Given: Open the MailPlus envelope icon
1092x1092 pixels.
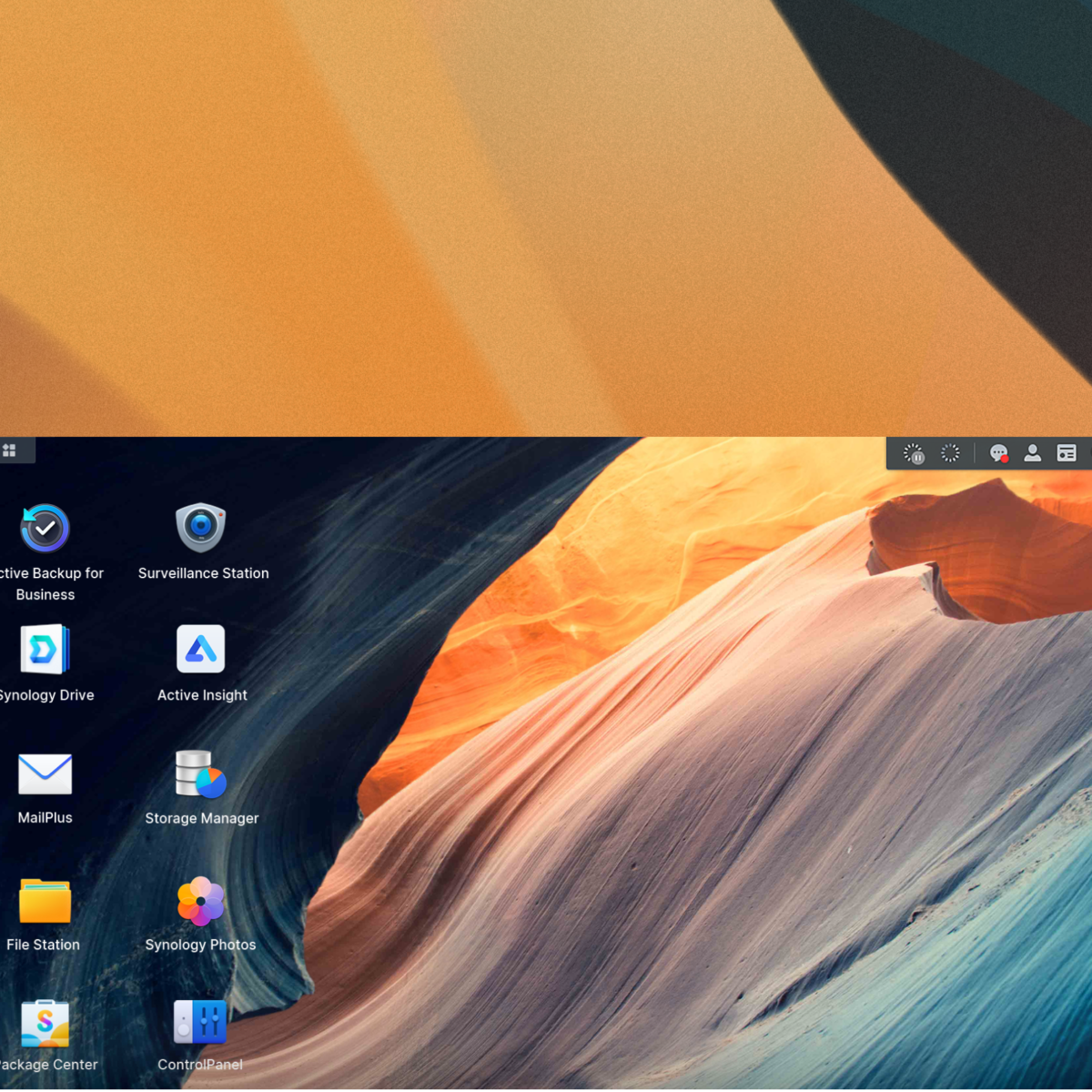Looking at the screenshot, I should point(45,774).
